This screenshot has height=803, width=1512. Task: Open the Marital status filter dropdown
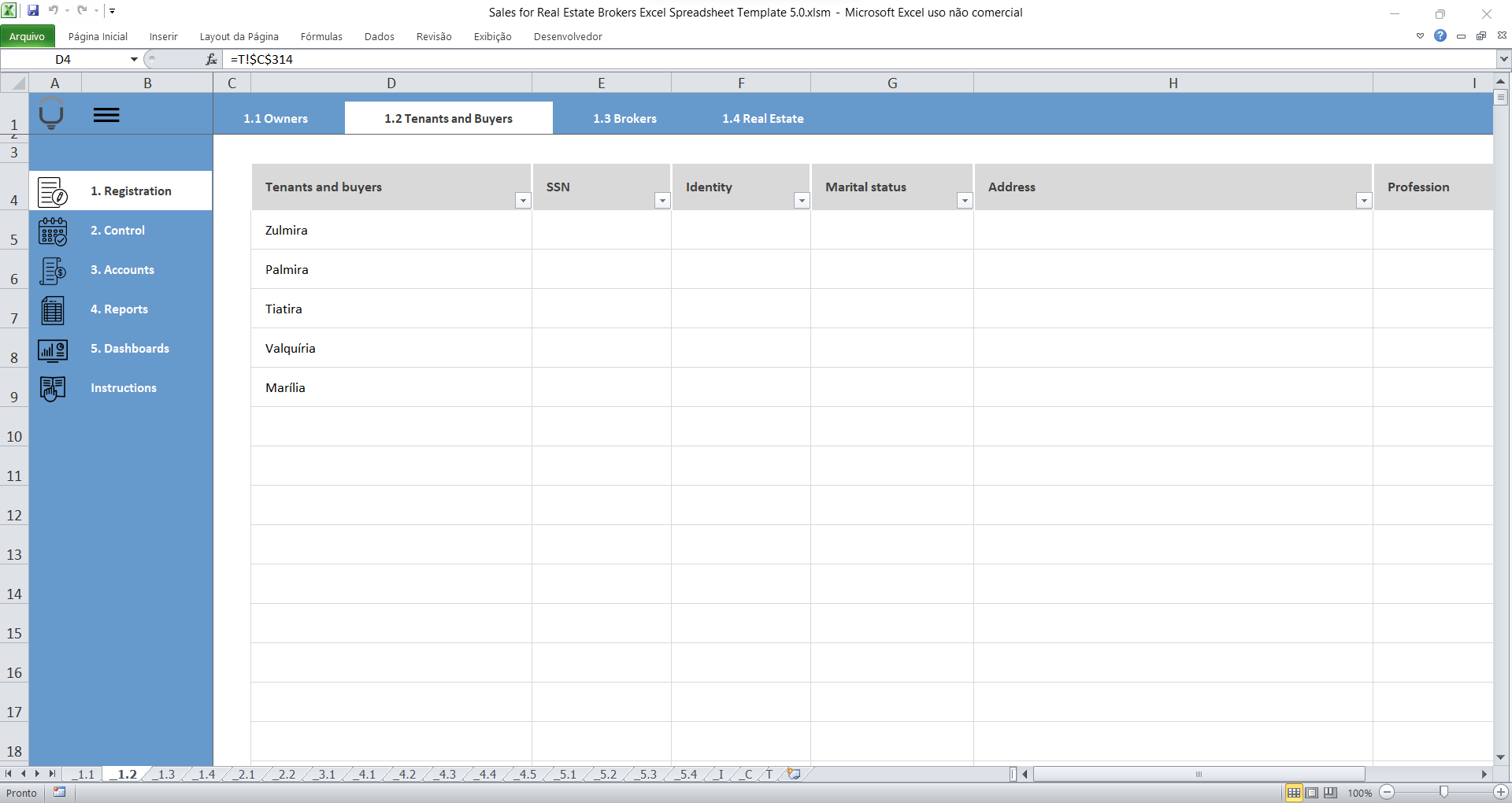coord(965,202)
